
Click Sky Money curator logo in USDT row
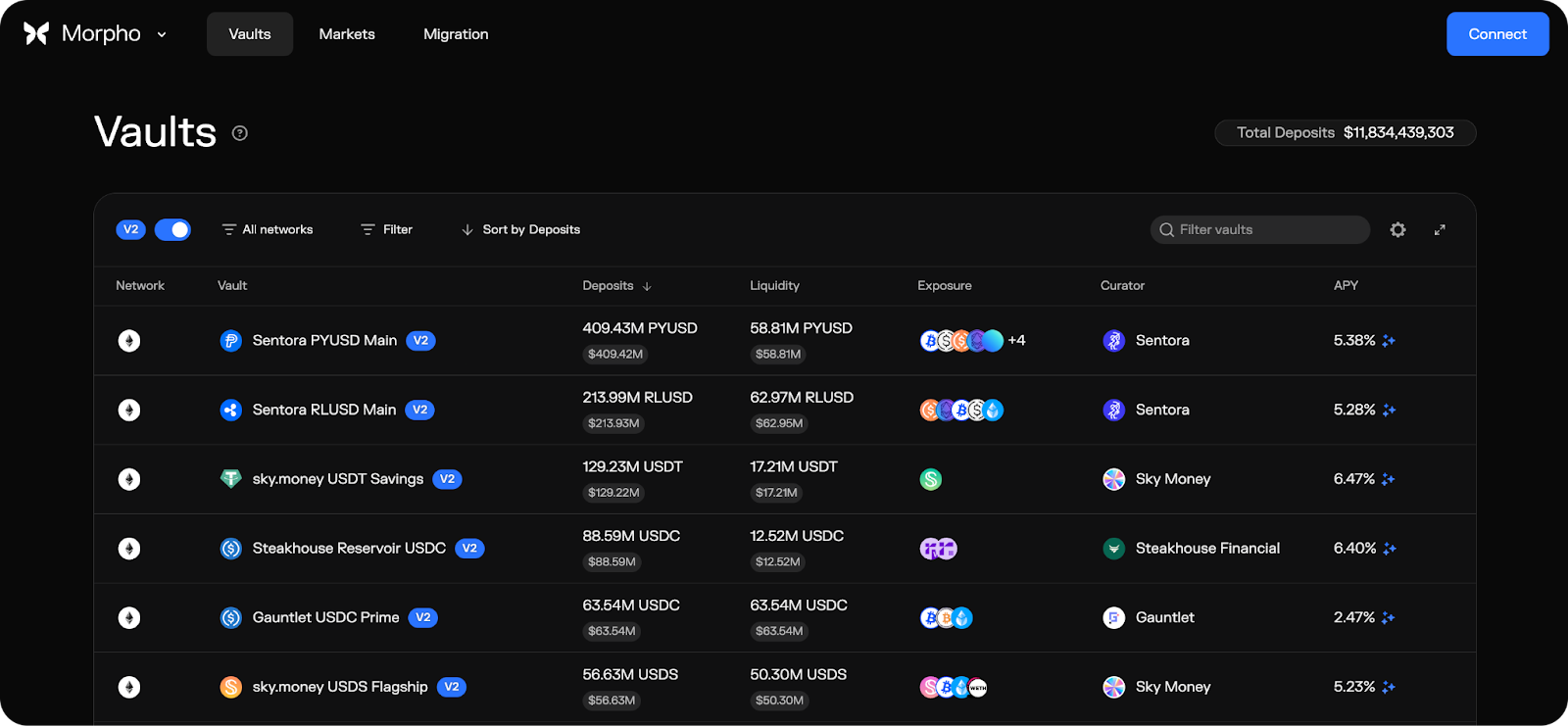pyautogui.click(x=1114, y=479)
